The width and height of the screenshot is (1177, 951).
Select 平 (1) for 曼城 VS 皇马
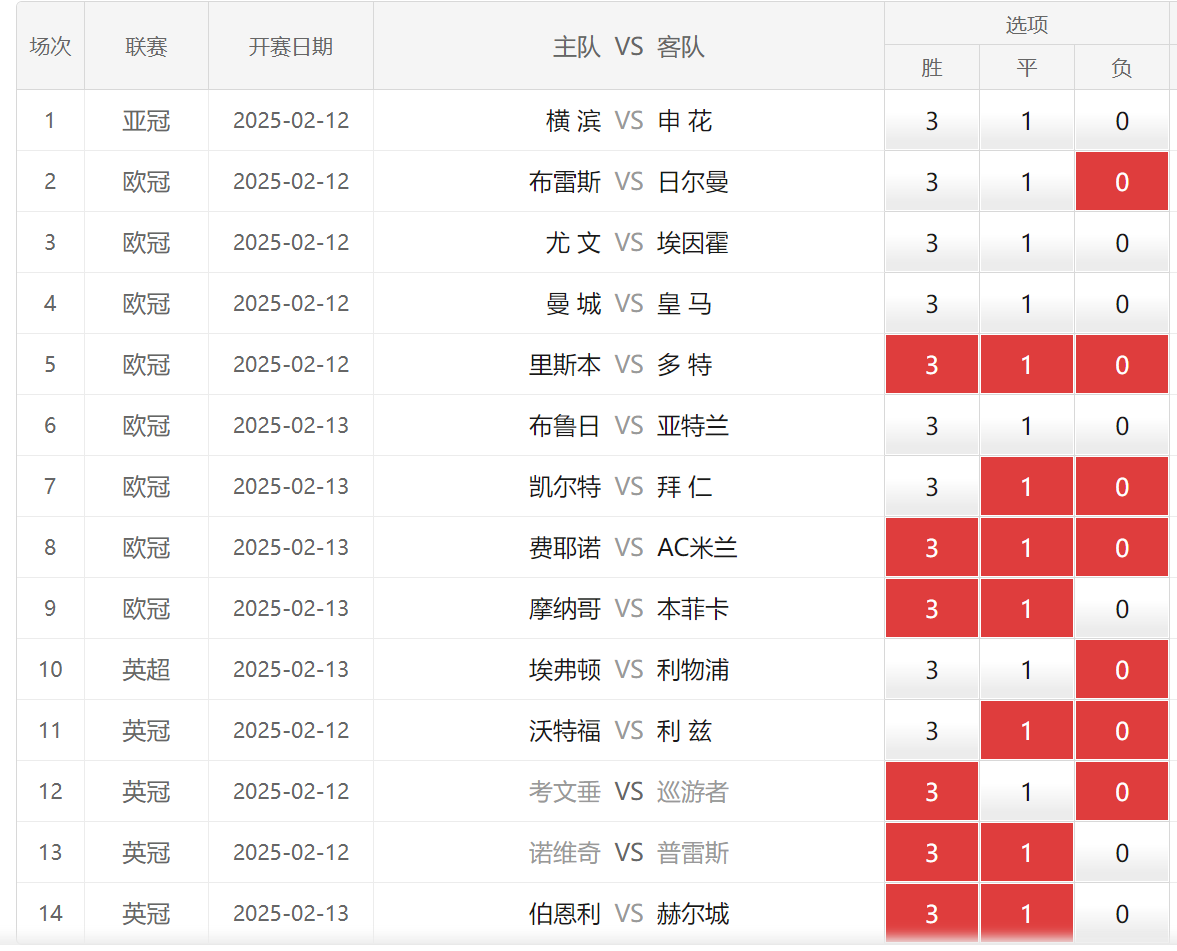pos(1026,304)
